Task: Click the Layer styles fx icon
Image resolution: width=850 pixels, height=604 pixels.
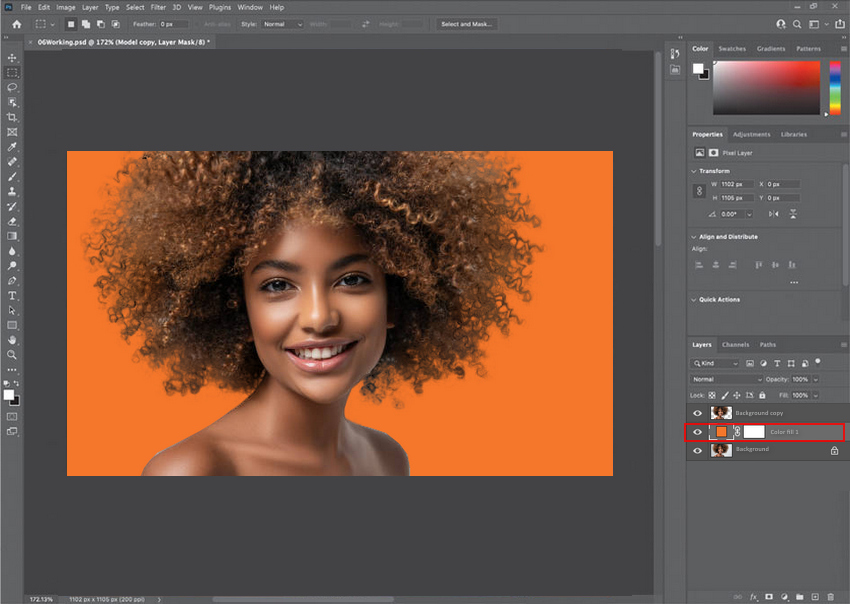Action: [x=754, y=596]
